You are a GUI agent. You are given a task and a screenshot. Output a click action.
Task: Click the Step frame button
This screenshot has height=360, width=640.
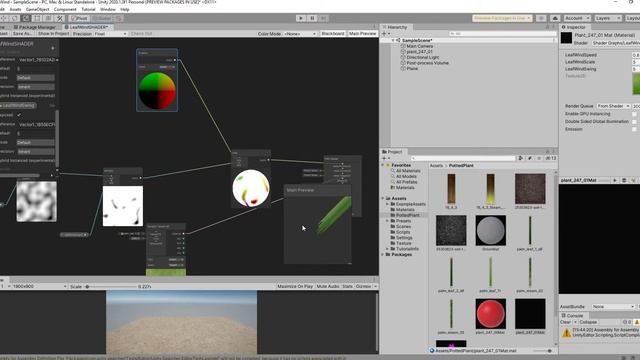[323, 18]
